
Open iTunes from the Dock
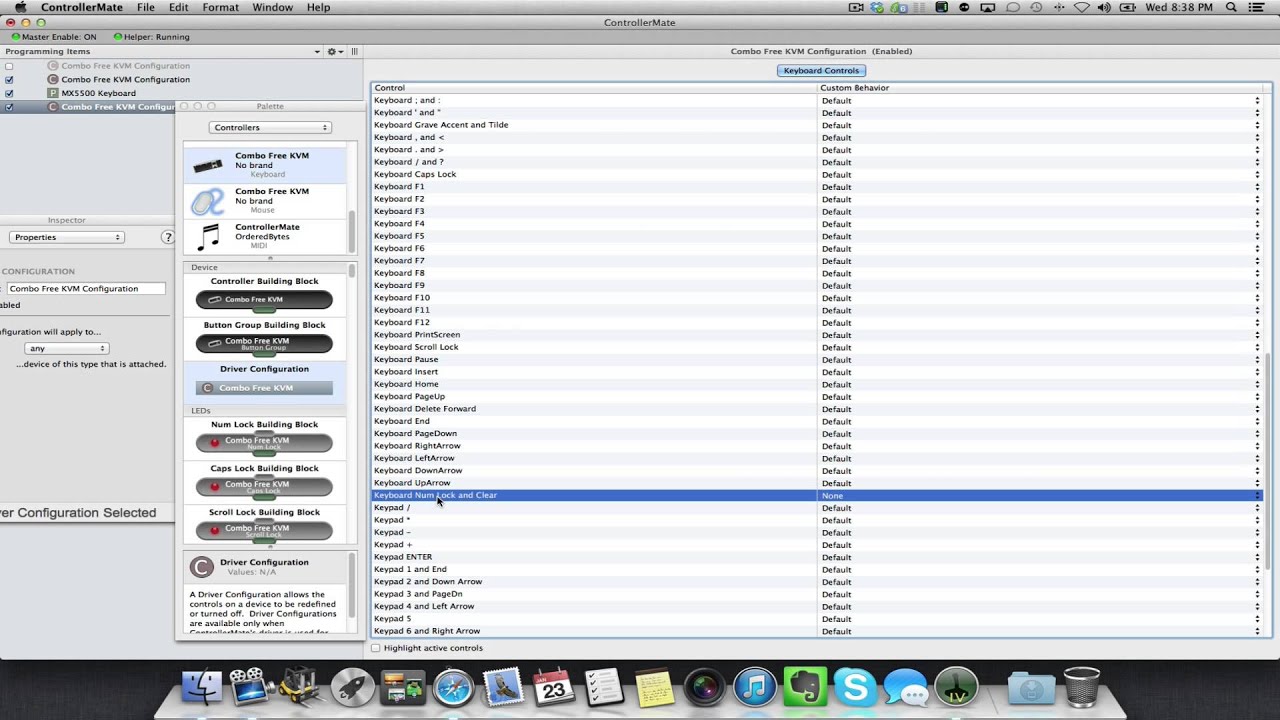click(755, 688)
